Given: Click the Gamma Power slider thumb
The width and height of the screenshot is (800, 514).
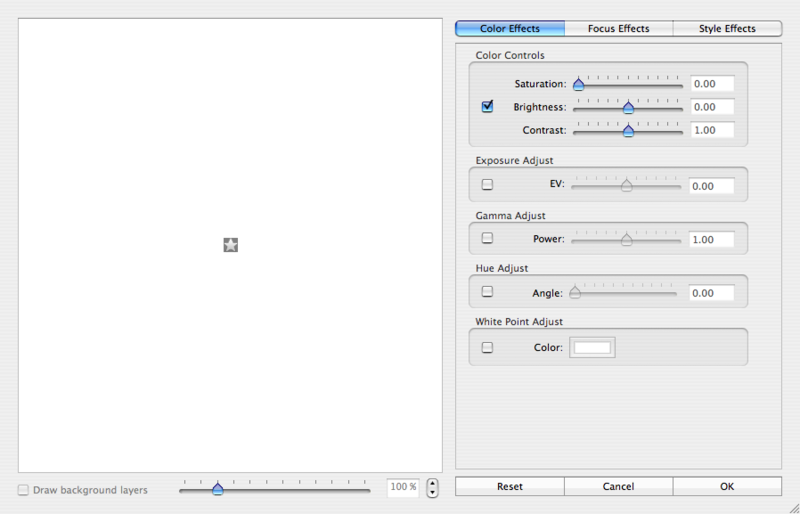Looking at the screenshot, I should coord(627,239).
